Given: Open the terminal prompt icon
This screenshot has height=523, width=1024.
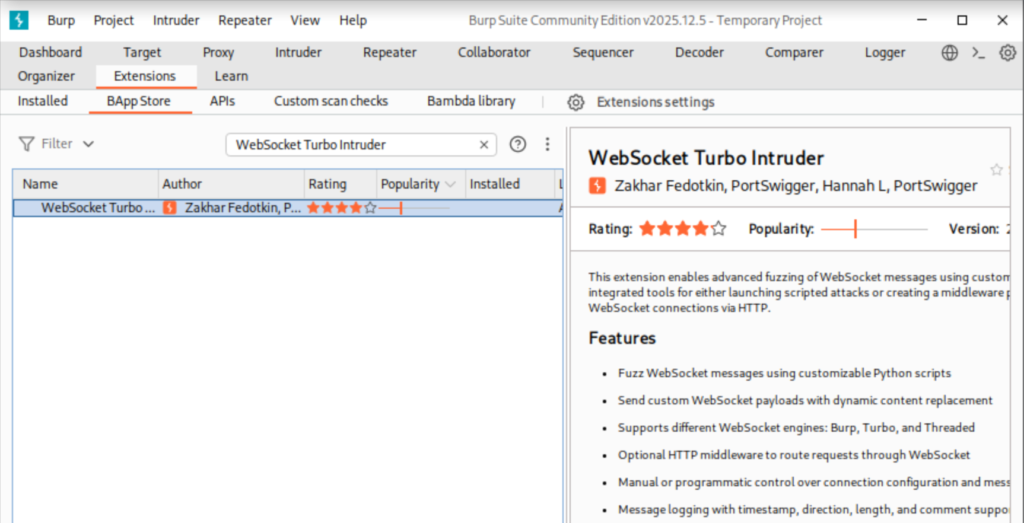Looking at the screenshot, I should (978, 53).
